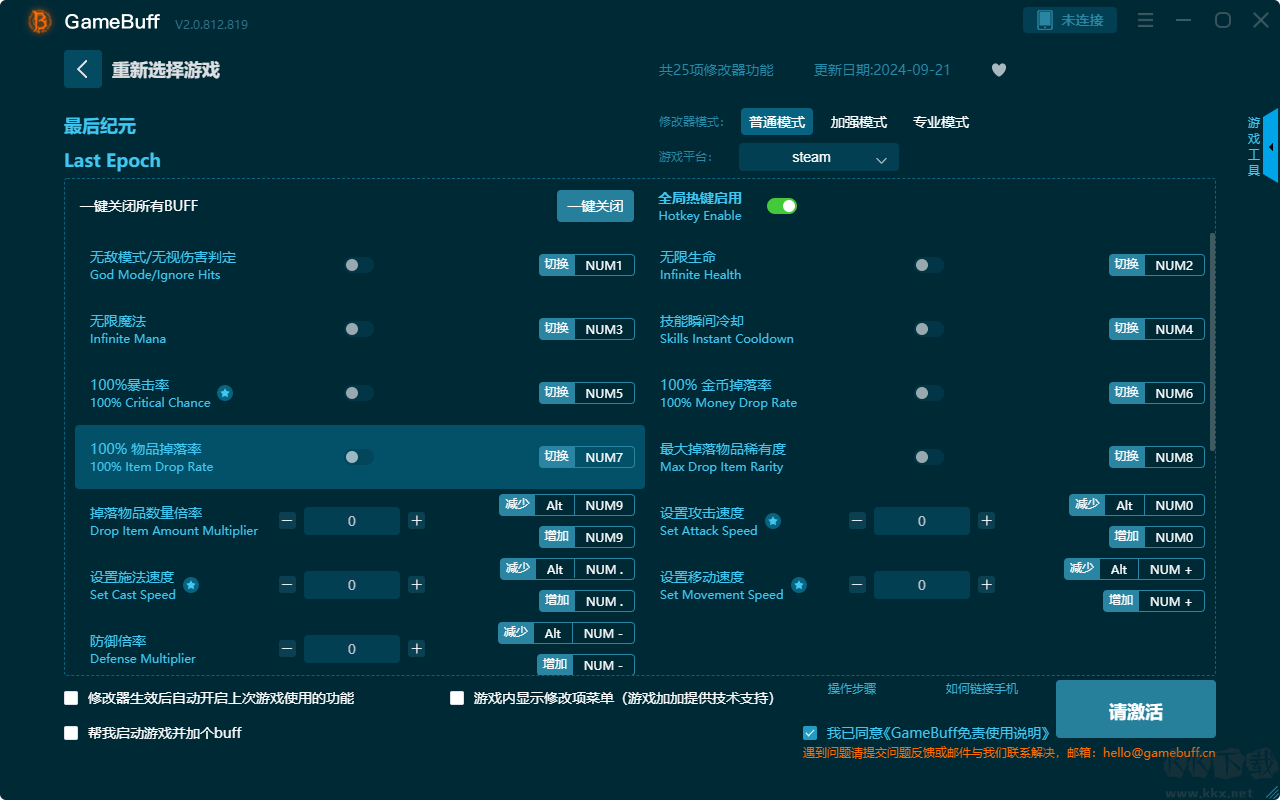Screen dimensions: 1280x800
Task: Toggle Max Drop Item Rarity switch
Action: (x=929, y=457)
